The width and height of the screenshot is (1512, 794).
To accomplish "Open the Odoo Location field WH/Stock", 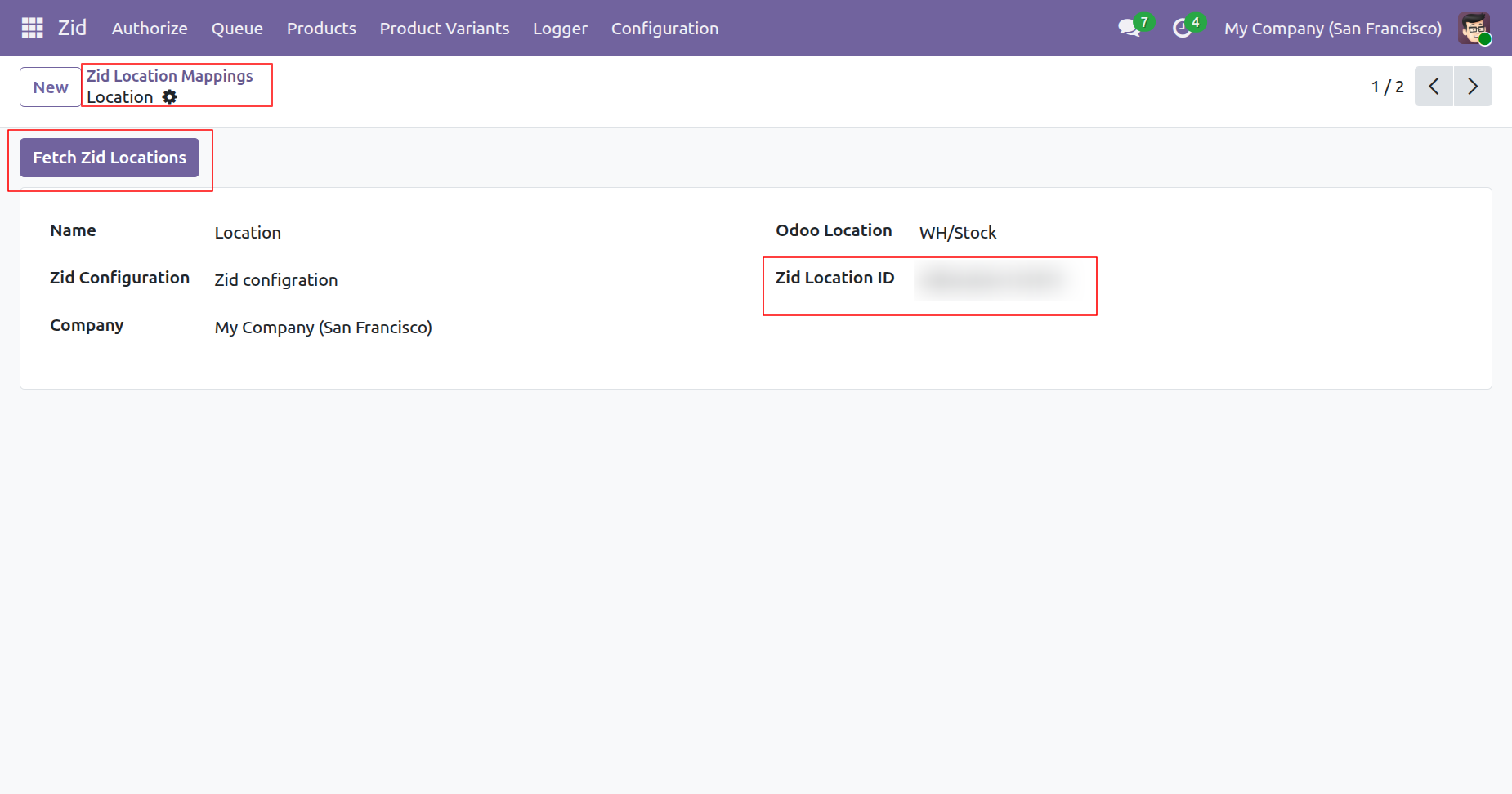I will pyautogui.click(x=958, y=233).
